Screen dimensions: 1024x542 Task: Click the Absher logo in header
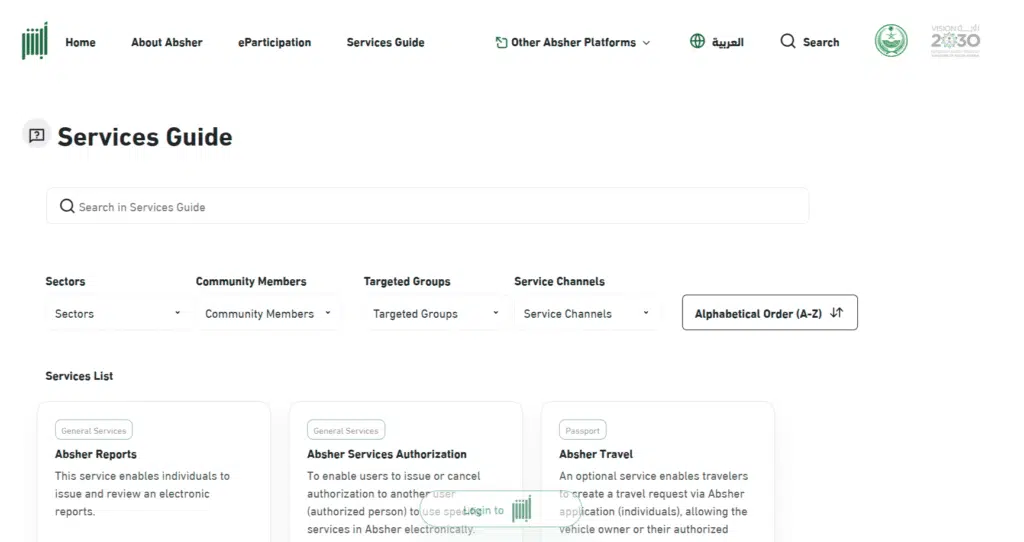(35, 42)
